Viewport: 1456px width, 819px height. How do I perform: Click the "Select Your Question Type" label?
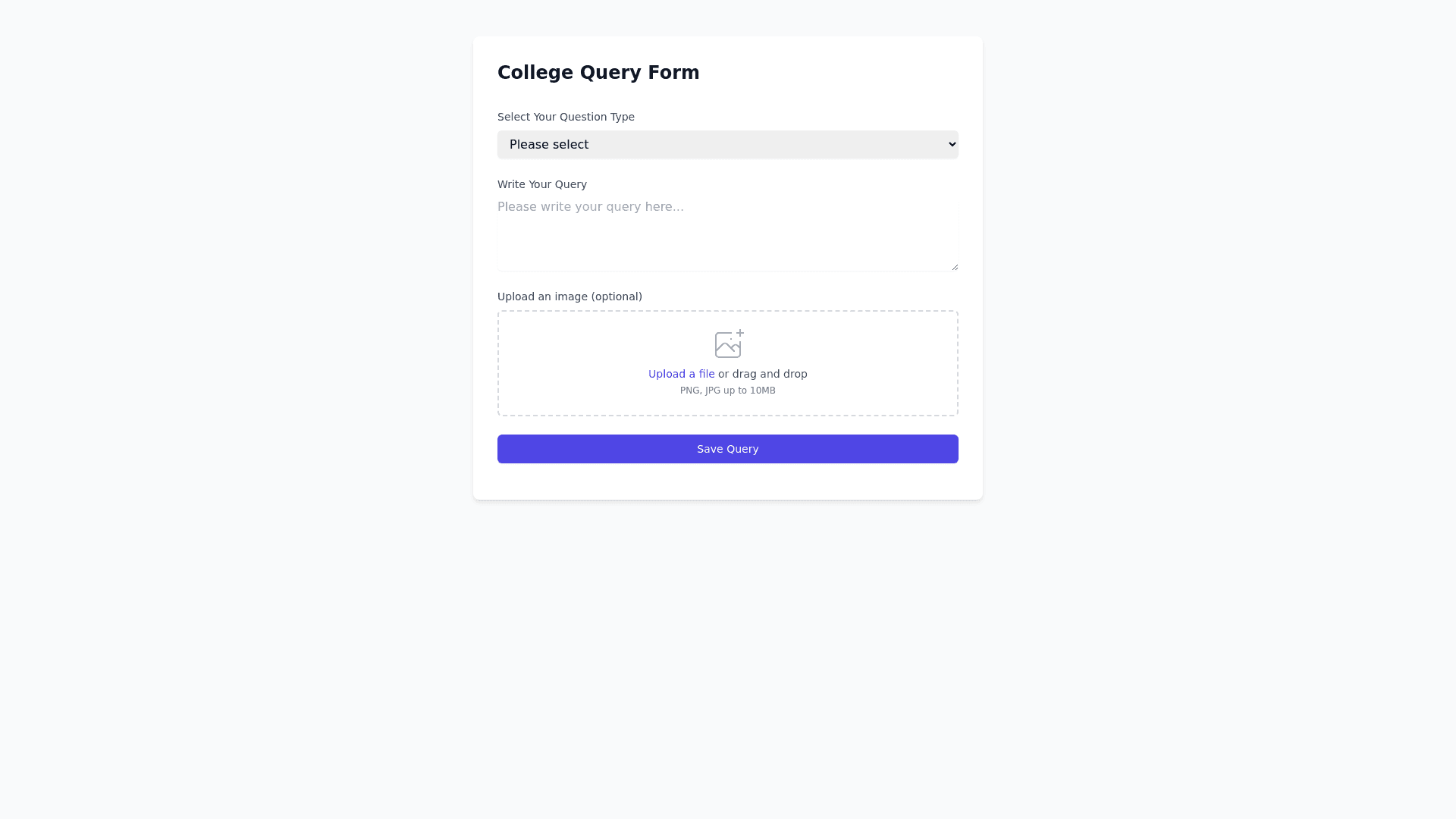click(x=566, y=117)
